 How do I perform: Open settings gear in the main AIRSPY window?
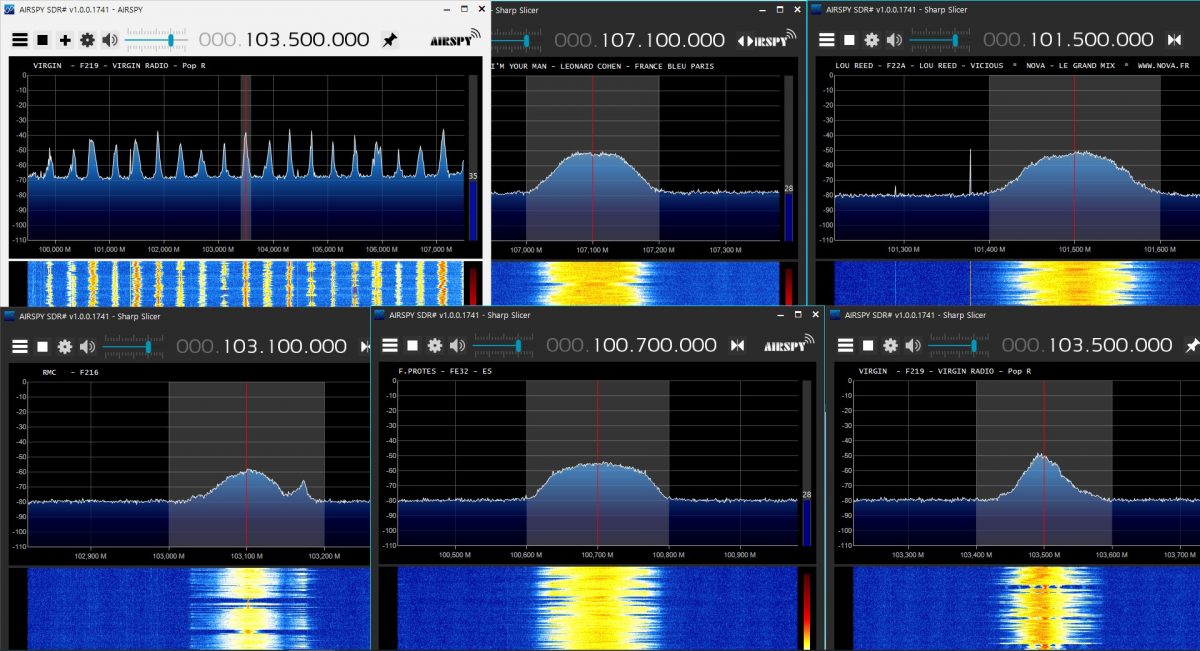[x=87, y=40]
